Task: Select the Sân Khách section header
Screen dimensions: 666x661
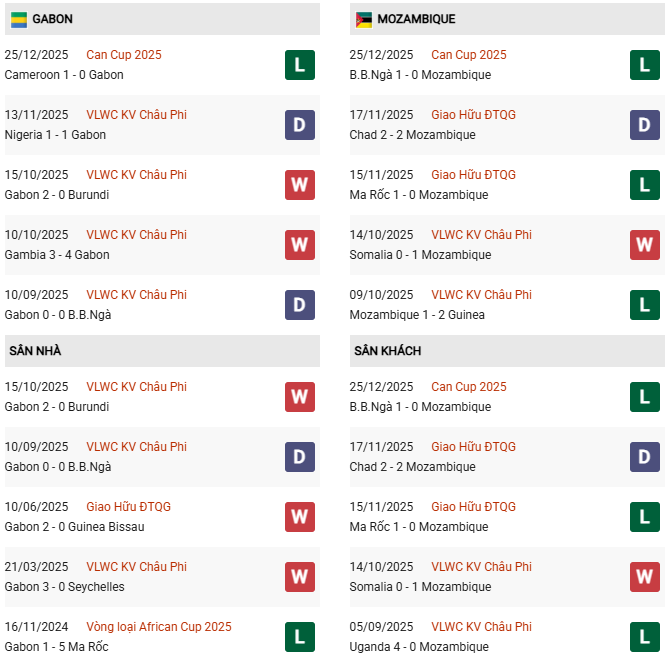Action: 387,351
